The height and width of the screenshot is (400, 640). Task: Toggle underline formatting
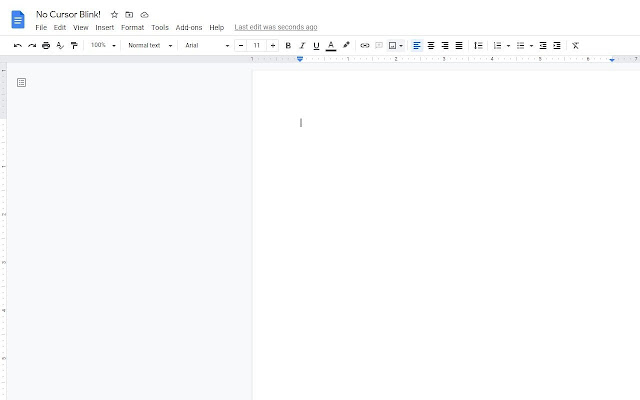[x=316, y=45]
